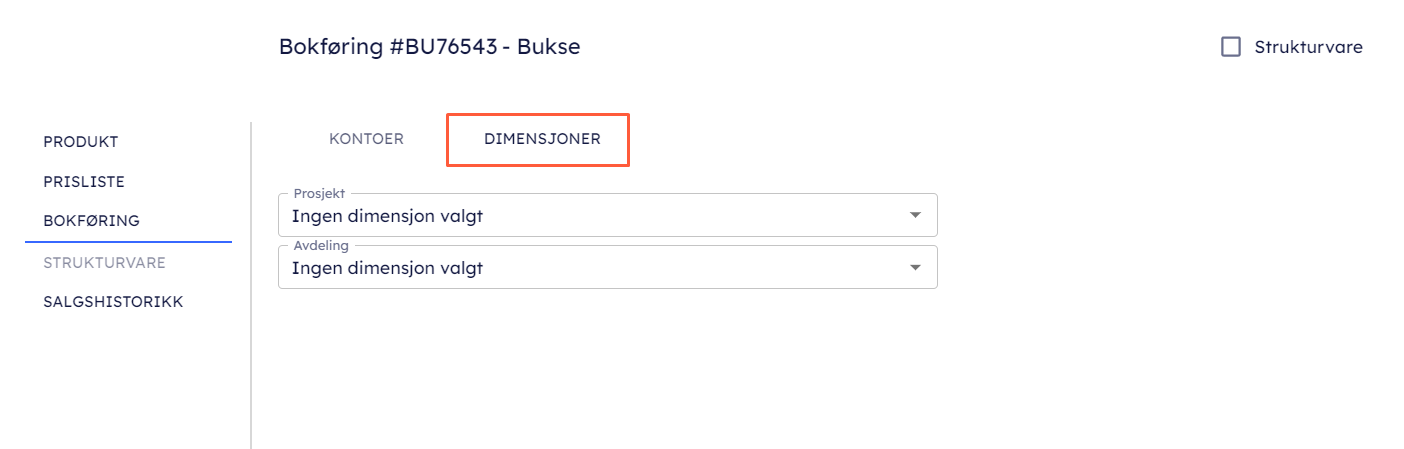
Task: Switch to the Kontoer tab
Action: coord(366,139)
